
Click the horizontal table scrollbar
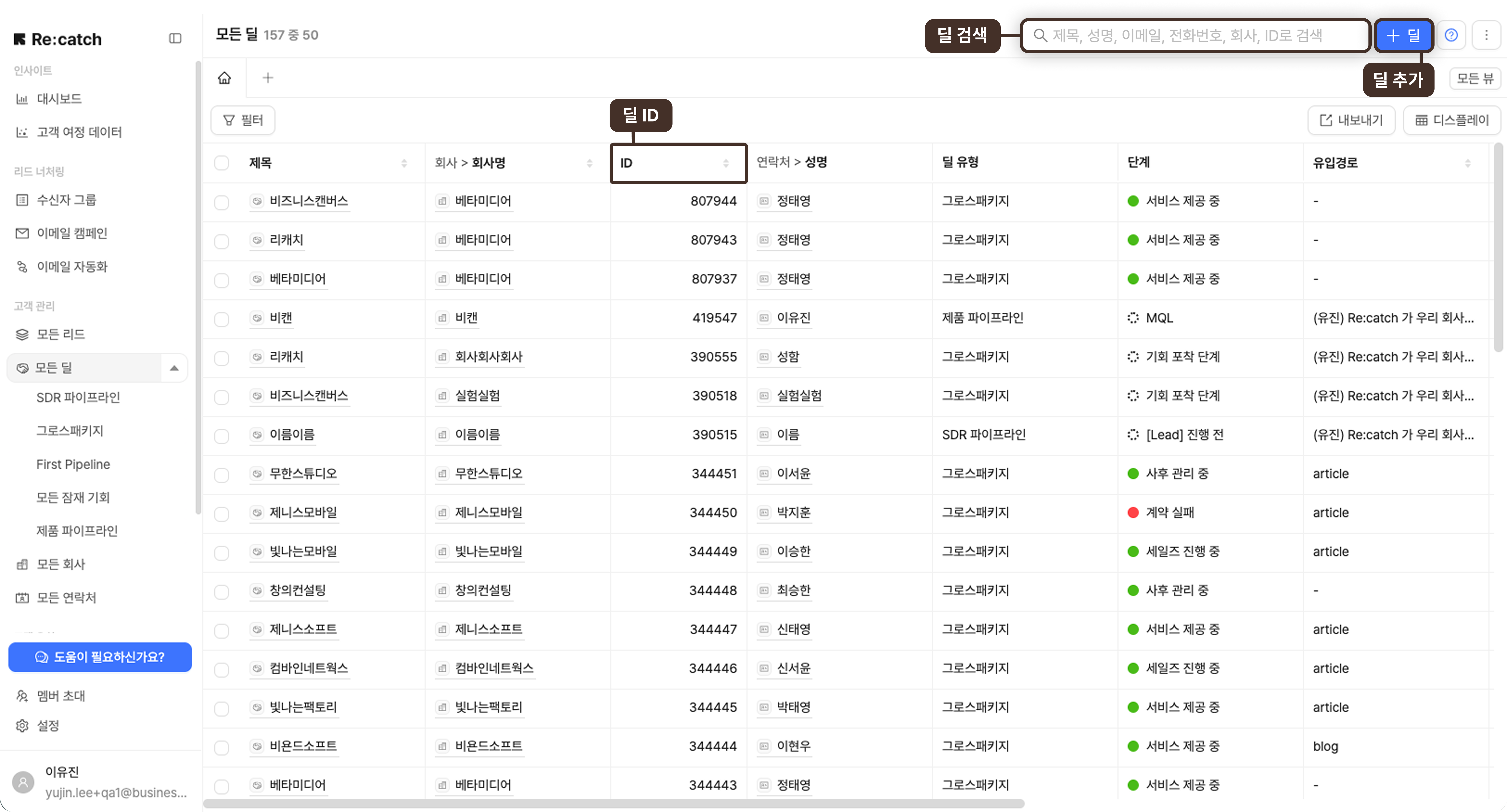614,804
